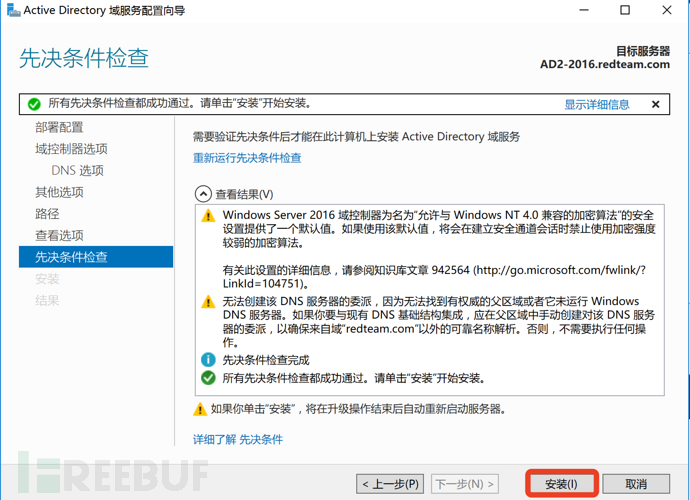
Task: Click warning icon beside DNS 委派 message
Action: pyautogui.click(x=208, y=302)
